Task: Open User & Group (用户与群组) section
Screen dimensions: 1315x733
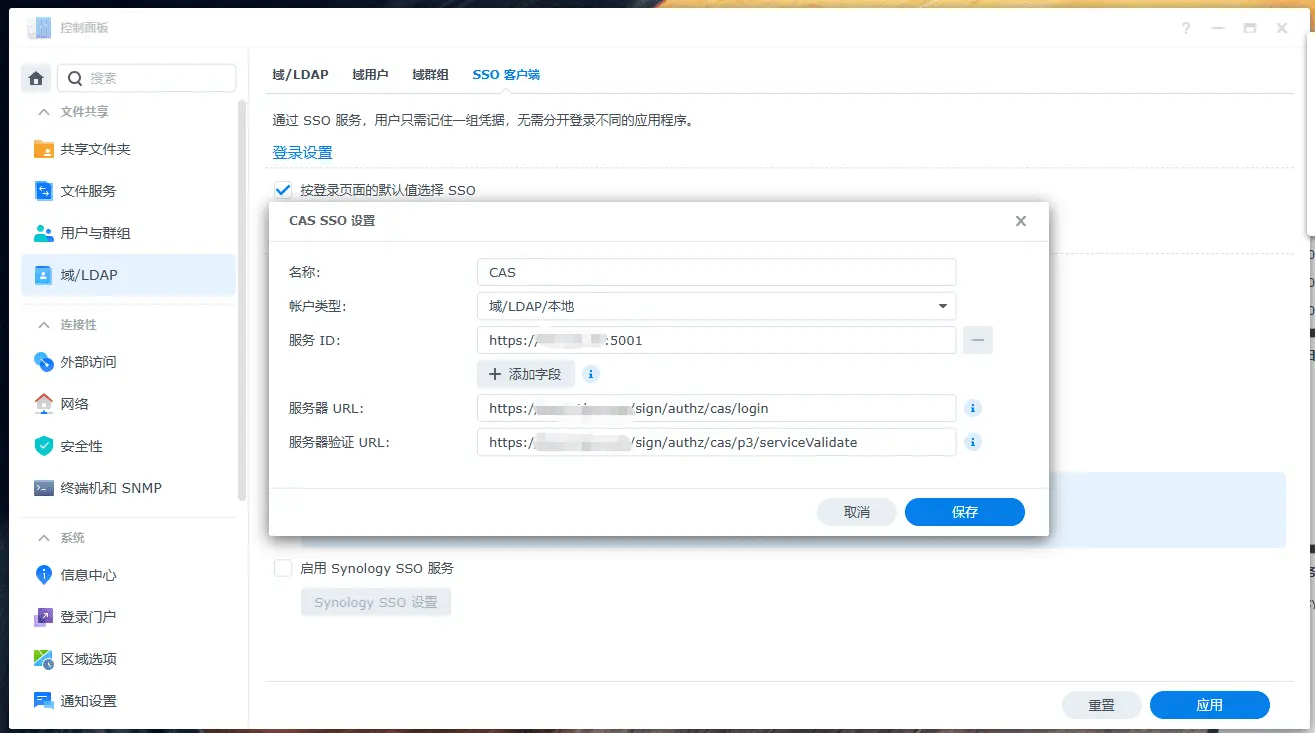Action: point(95,233)
